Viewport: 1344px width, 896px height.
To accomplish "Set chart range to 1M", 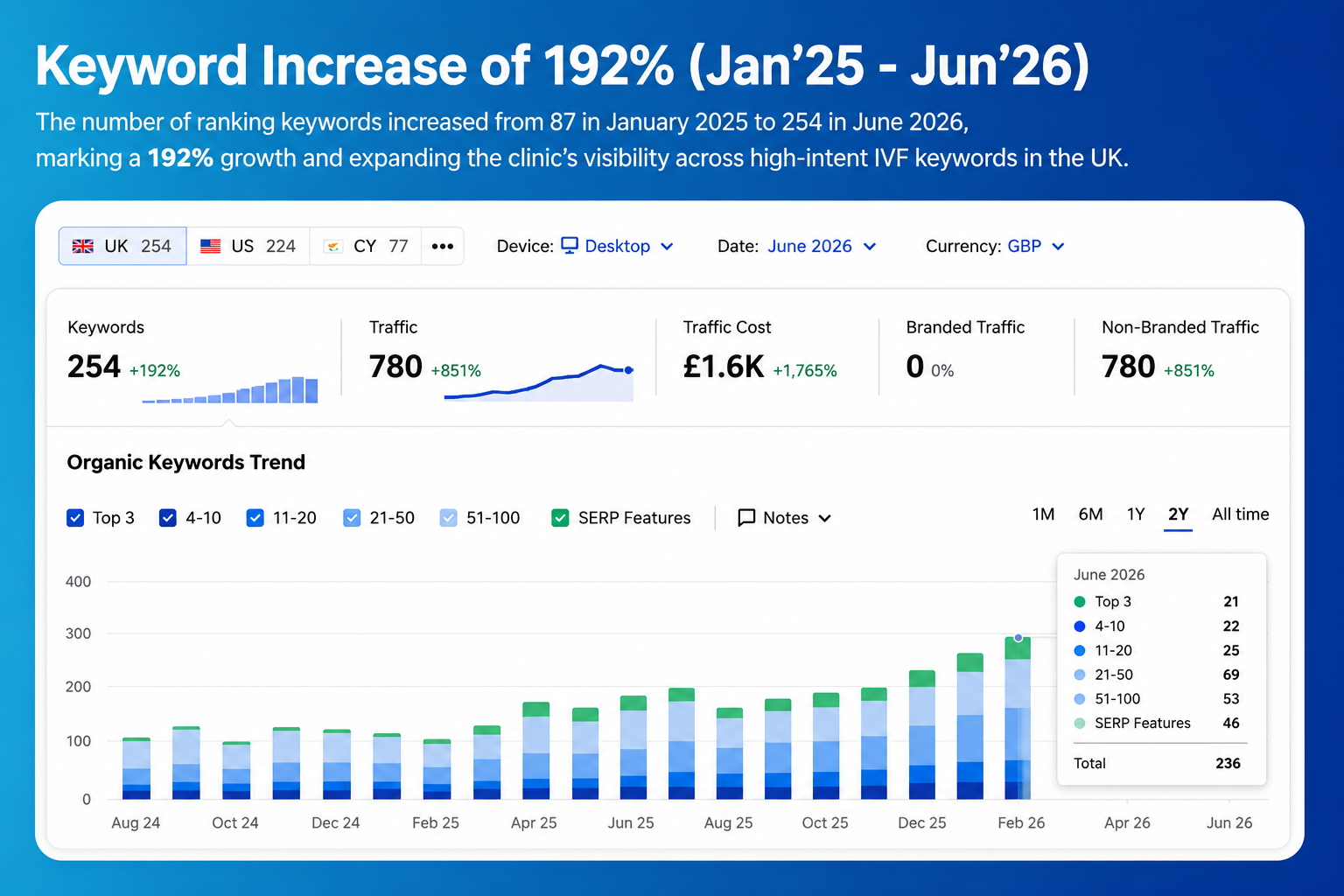I will tap(1043, 514).
